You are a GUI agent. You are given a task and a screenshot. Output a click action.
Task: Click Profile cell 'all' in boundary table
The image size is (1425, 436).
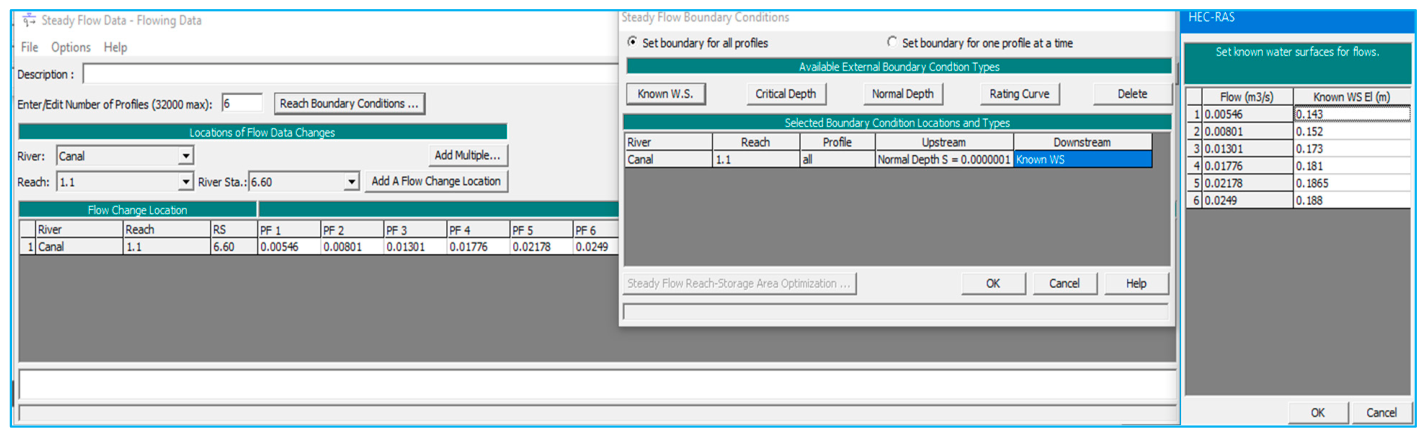[836, 159]
